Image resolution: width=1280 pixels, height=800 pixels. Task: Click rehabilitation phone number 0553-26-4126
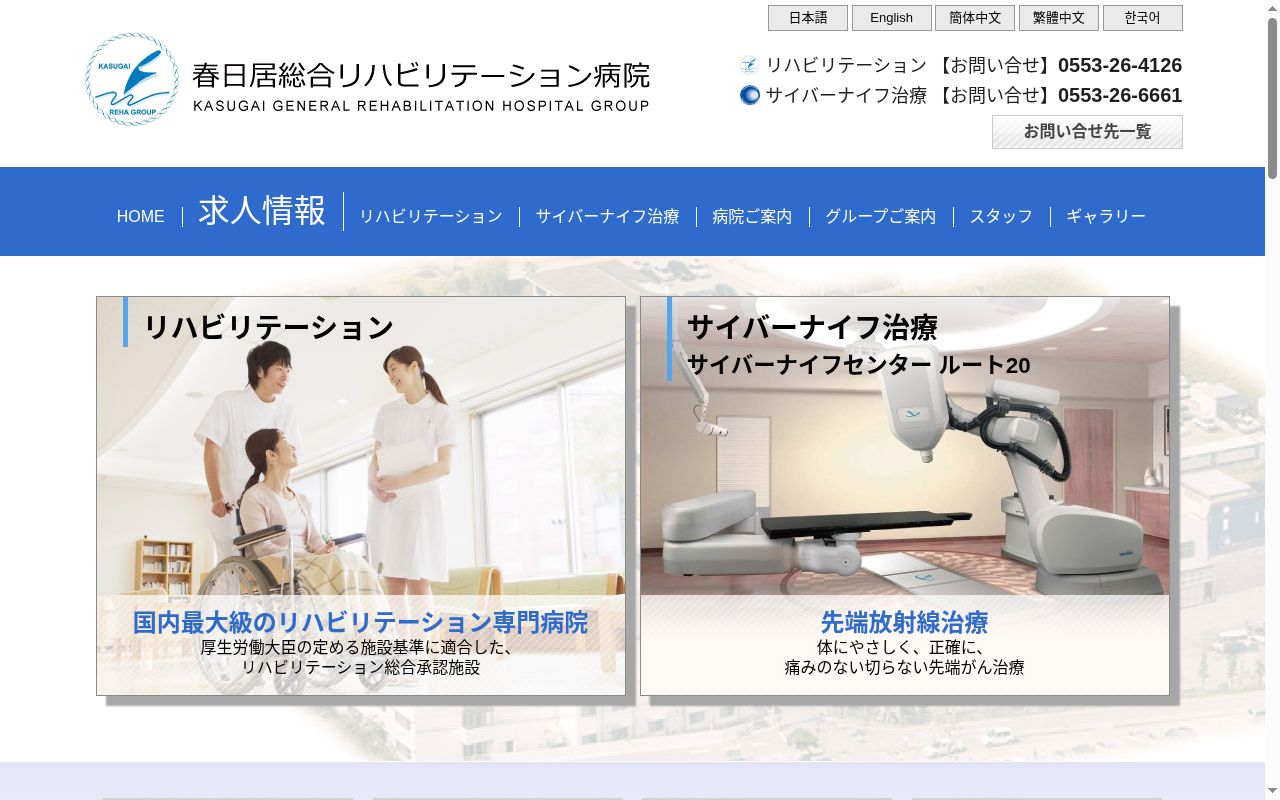click(x=1120, y=65)
